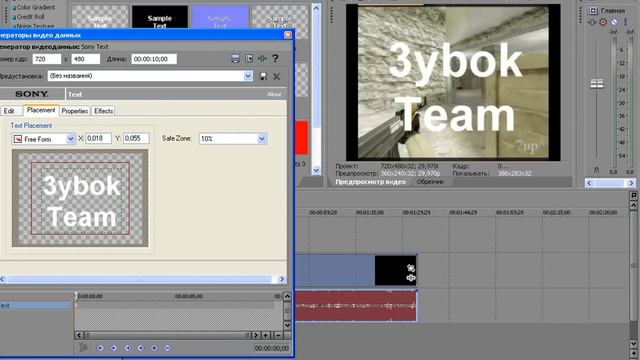Click the green plug-in chain icon
This screenshot has width=640, height=360.
[262, 59]
